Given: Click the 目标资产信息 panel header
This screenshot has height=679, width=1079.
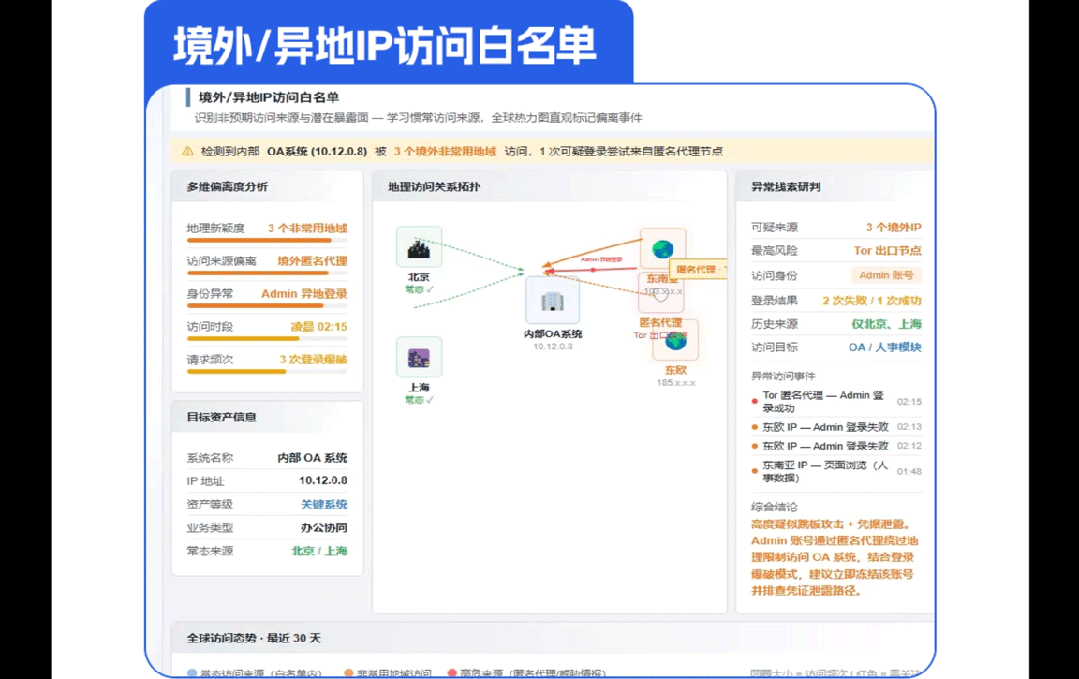Looking at the screenshot, I should 267,417.
